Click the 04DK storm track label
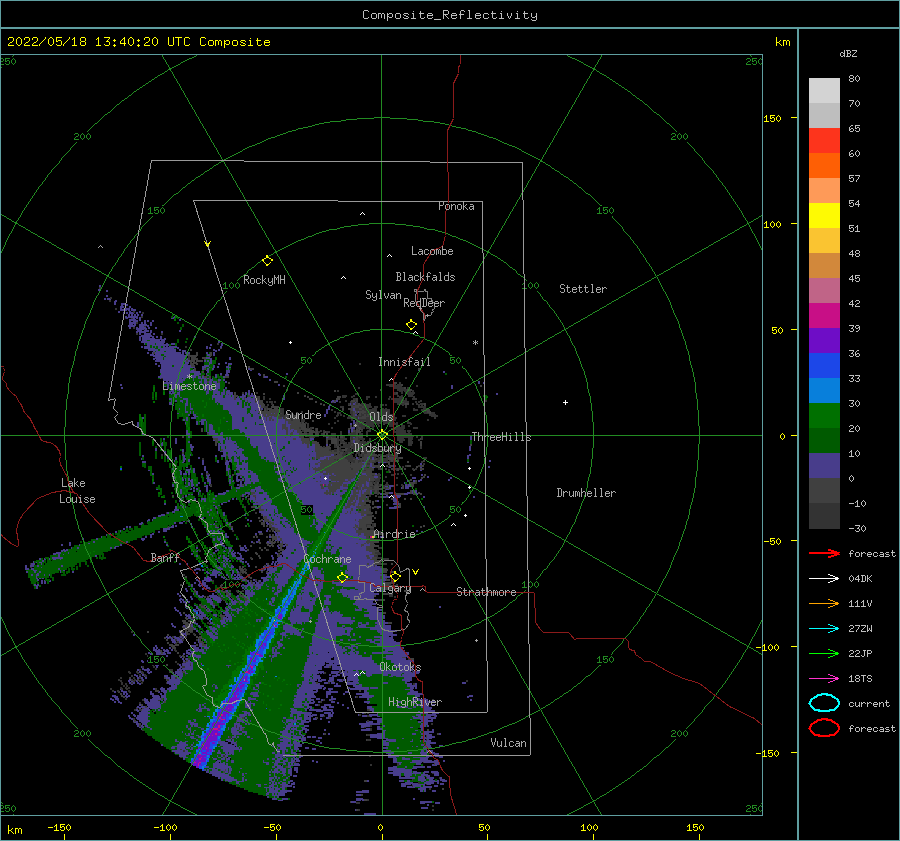 click(860, 578)
